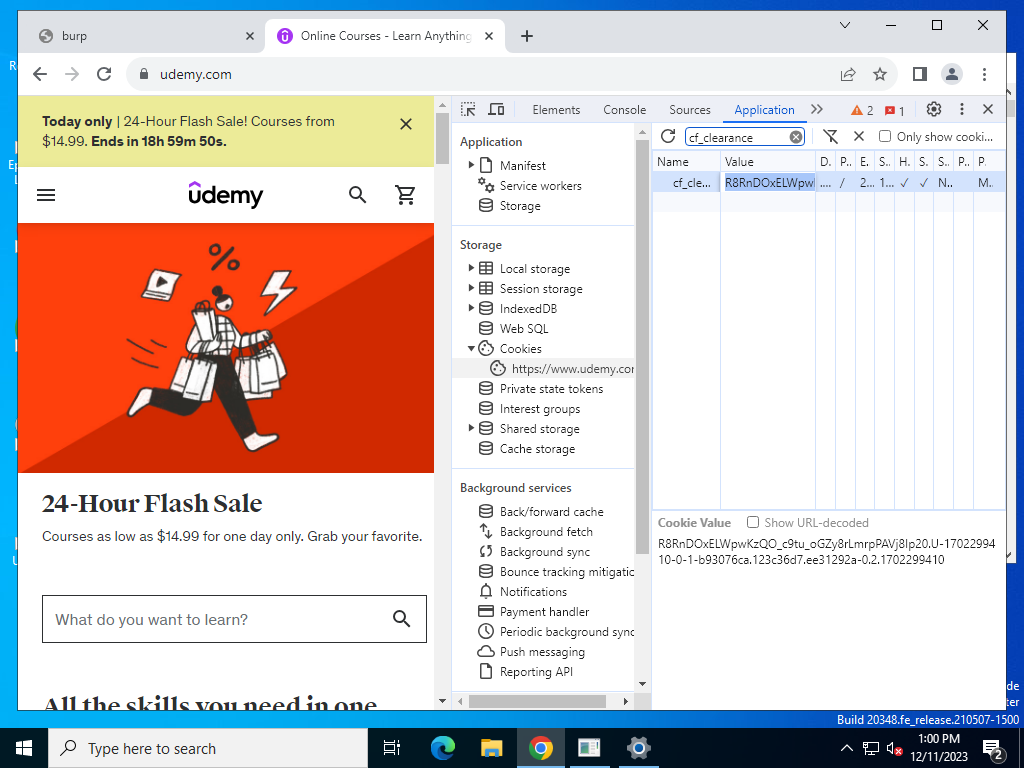Screen dimensions: 1024x768
Task: Delete selected cookie with X icon
Action: [859, 136]
